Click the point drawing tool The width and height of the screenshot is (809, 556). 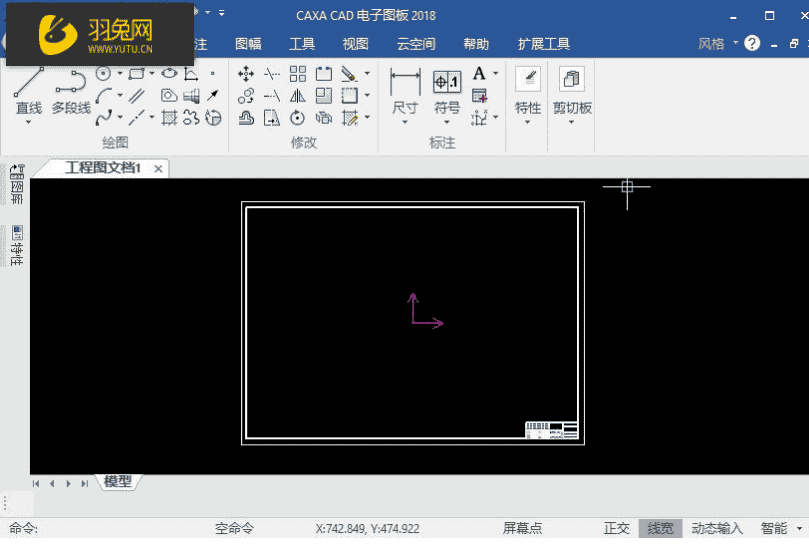point(213,74)
